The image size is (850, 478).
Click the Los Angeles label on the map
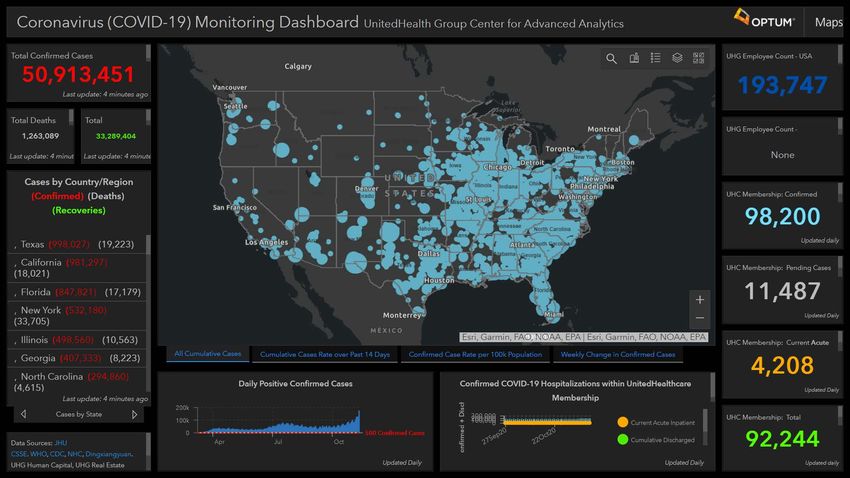tap(266, 242)
